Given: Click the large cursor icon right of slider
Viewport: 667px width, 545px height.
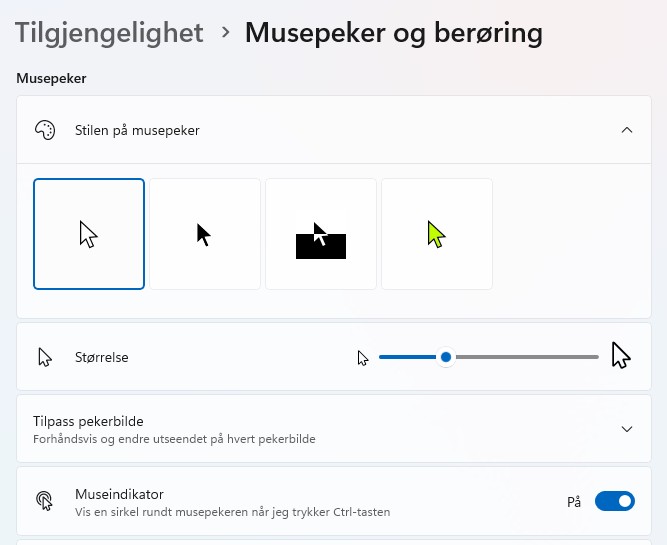Looking at the screenshot, I should pos(621,355).
